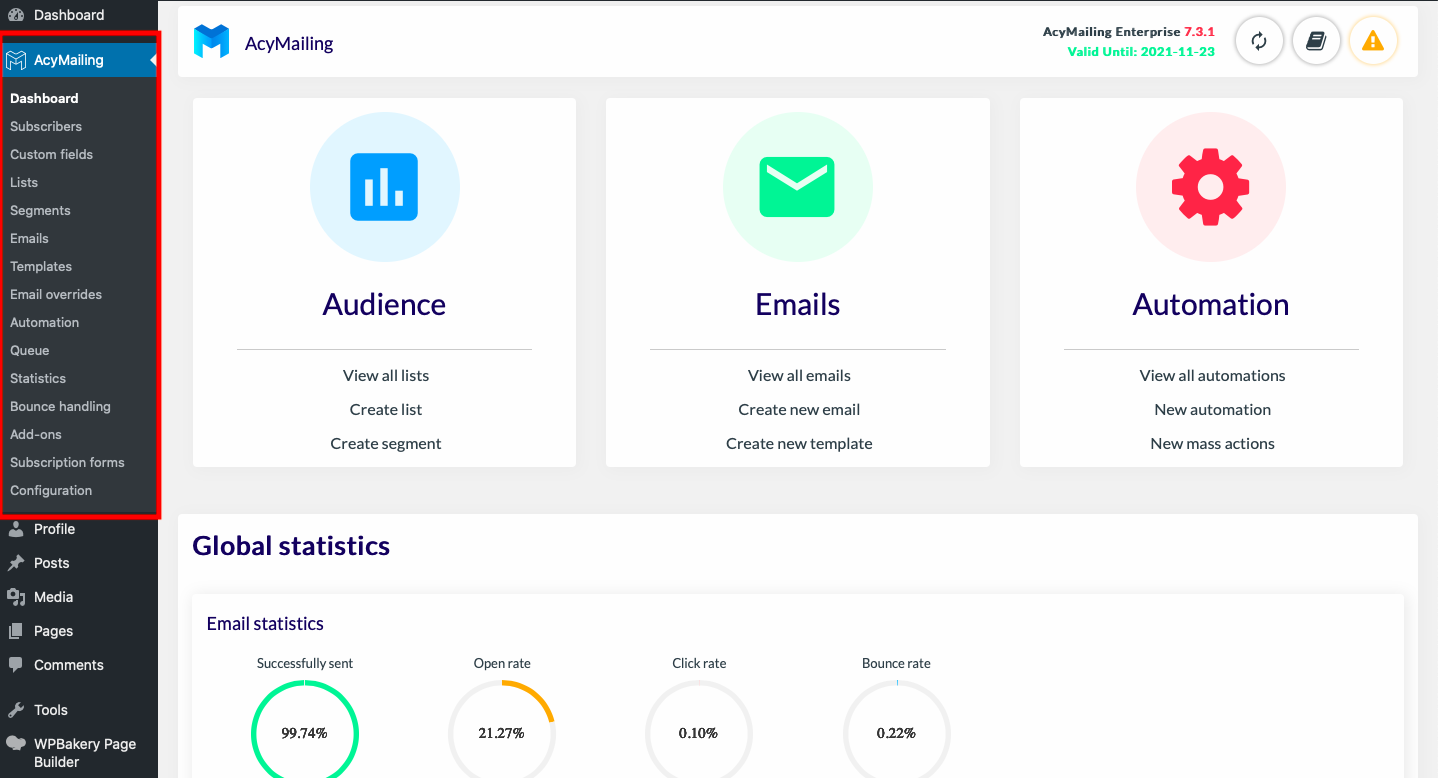Go to Statistics in the sidebar

[38, 378]
